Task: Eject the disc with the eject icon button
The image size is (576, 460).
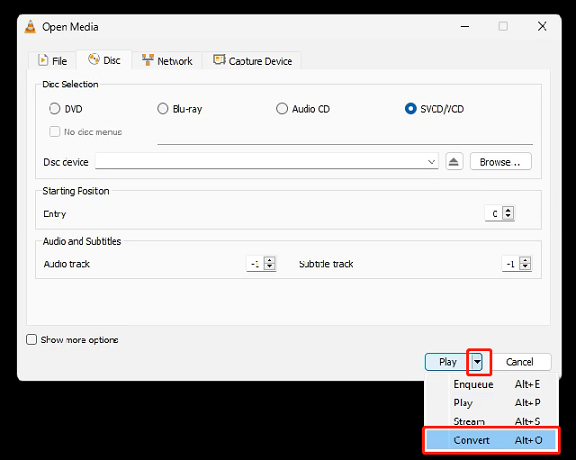Action: pyautogui.click(x=454, y=162)
